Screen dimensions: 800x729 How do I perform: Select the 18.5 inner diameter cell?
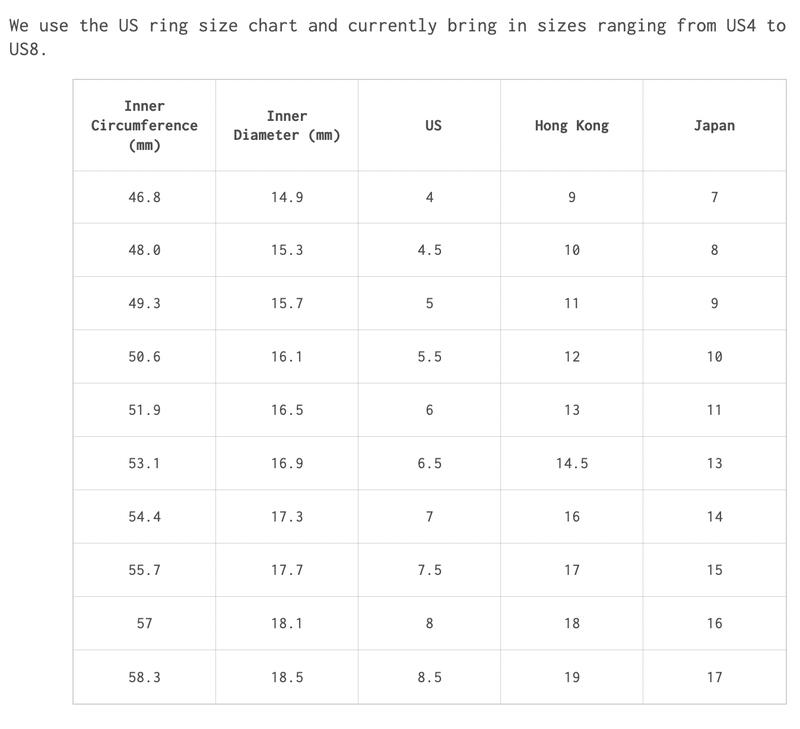287,677
